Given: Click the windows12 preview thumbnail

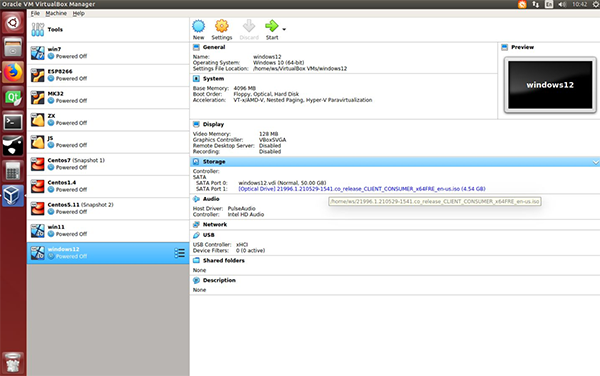Looking at the screenshot, I should pos(550,85).
